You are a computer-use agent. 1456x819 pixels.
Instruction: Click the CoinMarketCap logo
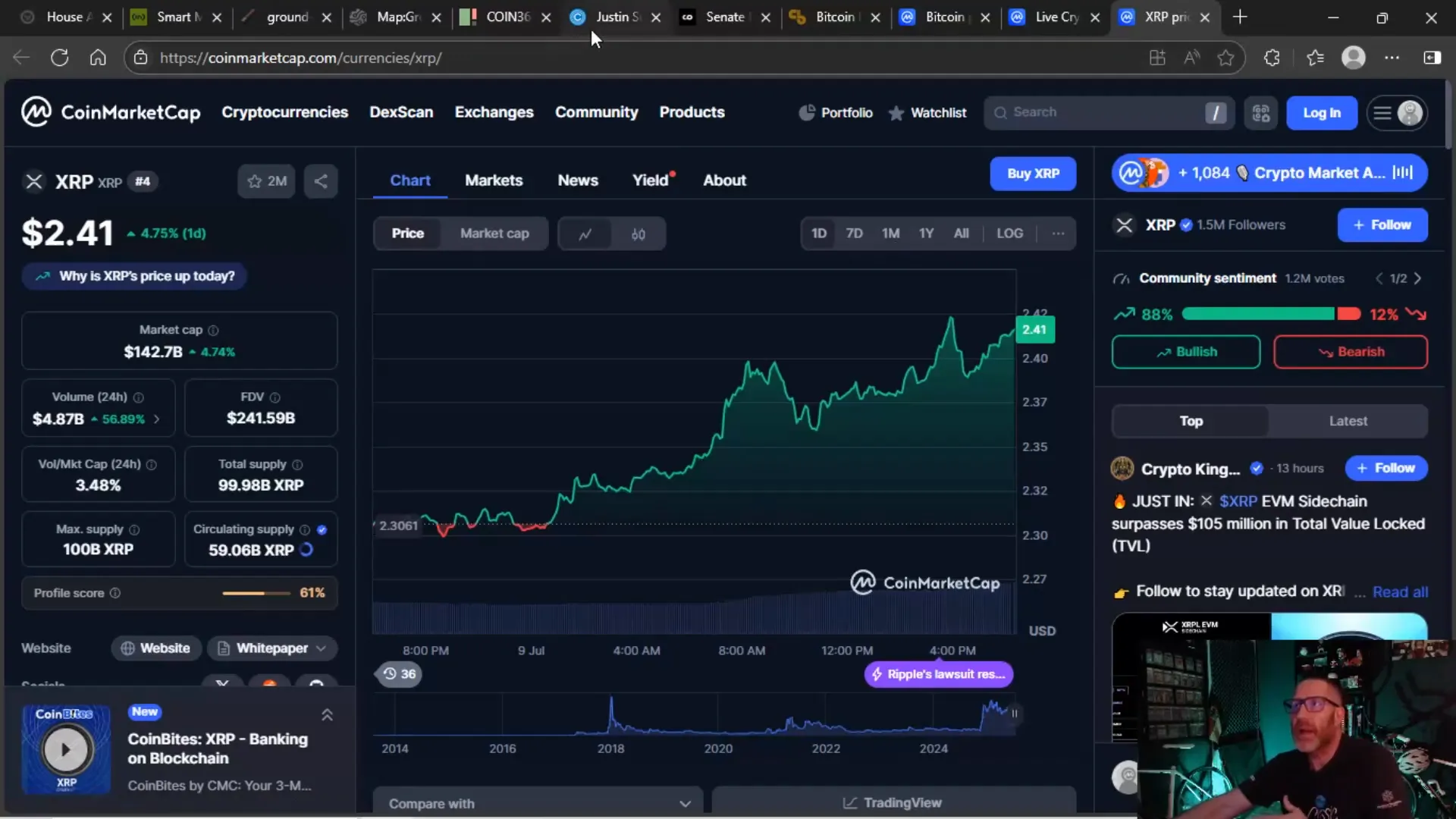pyautogui.click(x=111, y=112)
